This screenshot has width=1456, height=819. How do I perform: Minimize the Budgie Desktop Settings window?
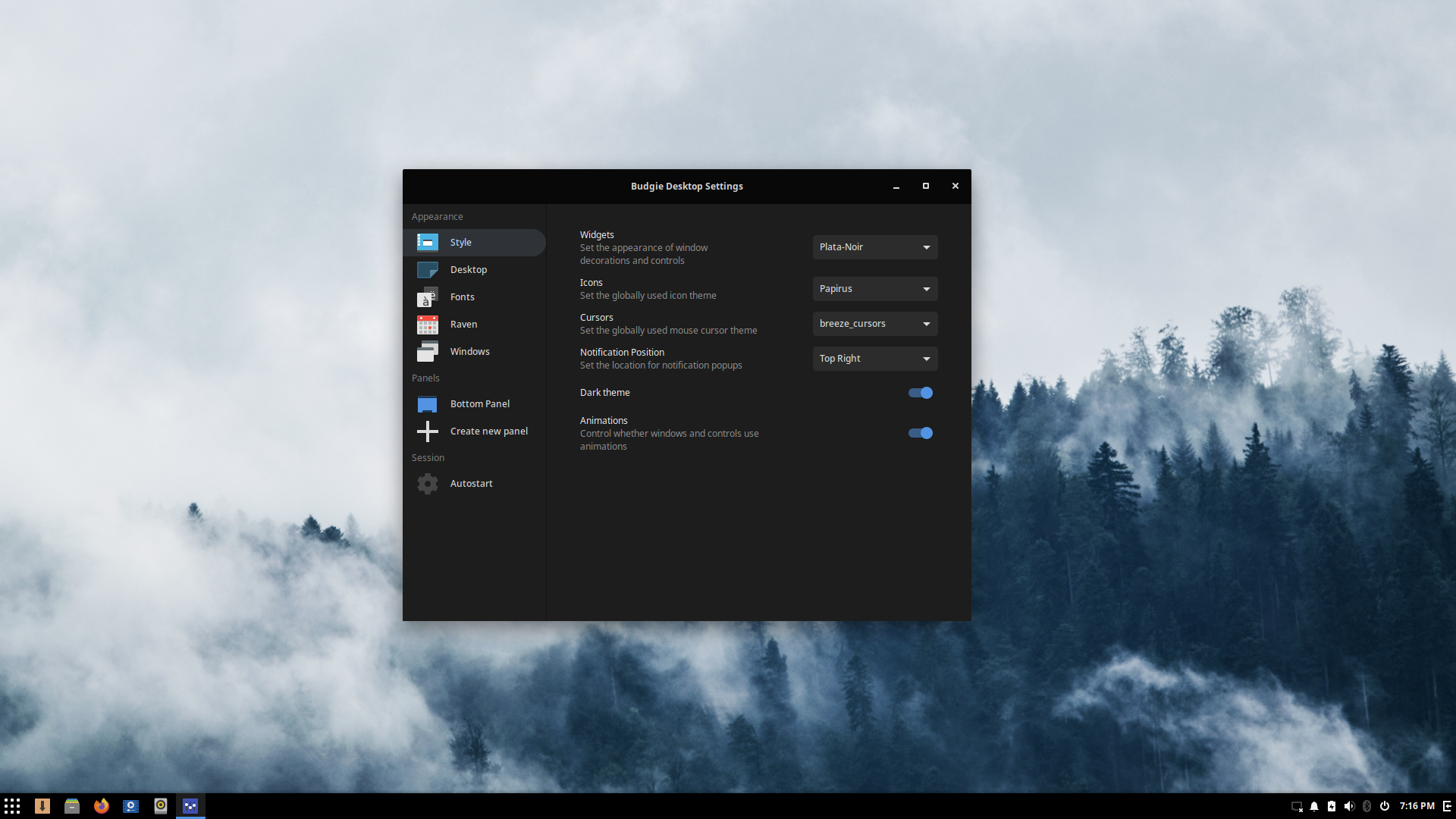(896, 187)
